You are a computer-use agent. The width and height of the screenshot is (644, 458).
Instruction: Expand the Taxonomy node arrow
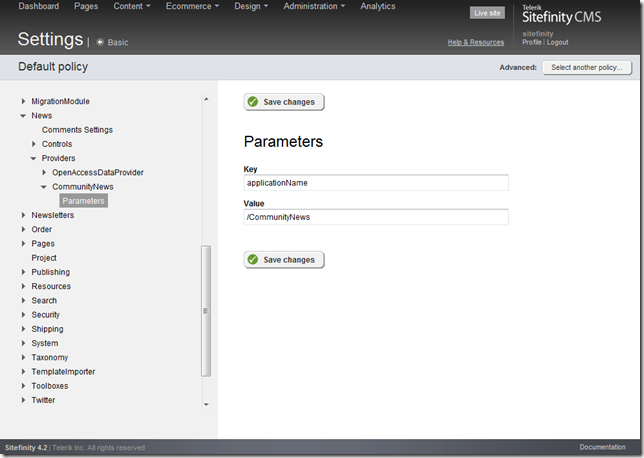(x=23, y=357)
